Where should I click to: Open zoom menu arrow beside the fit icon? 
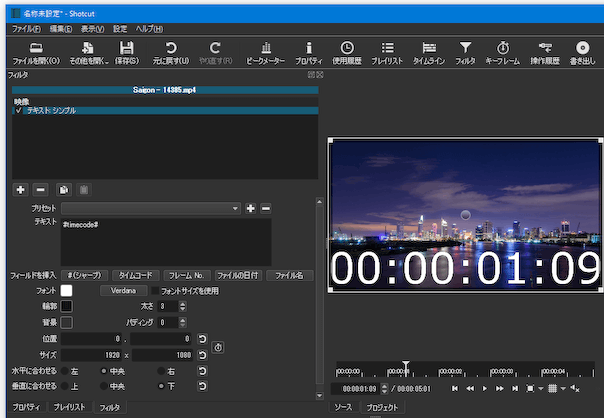[541, 389]
